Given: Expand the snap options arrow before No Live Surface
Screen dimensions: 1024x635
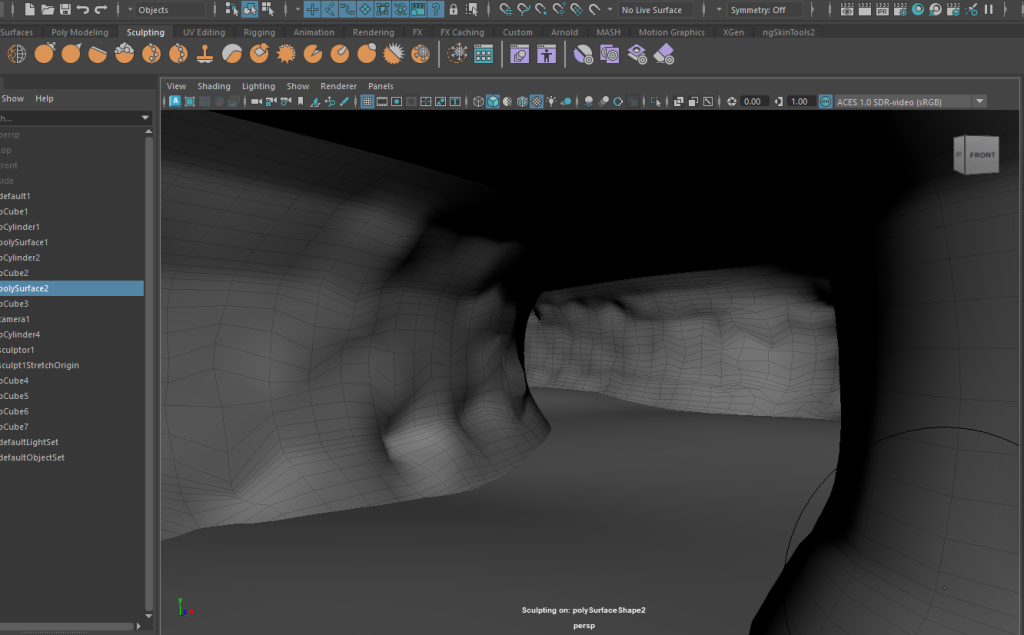Looking at the screenshot, I should pos(610,9).
